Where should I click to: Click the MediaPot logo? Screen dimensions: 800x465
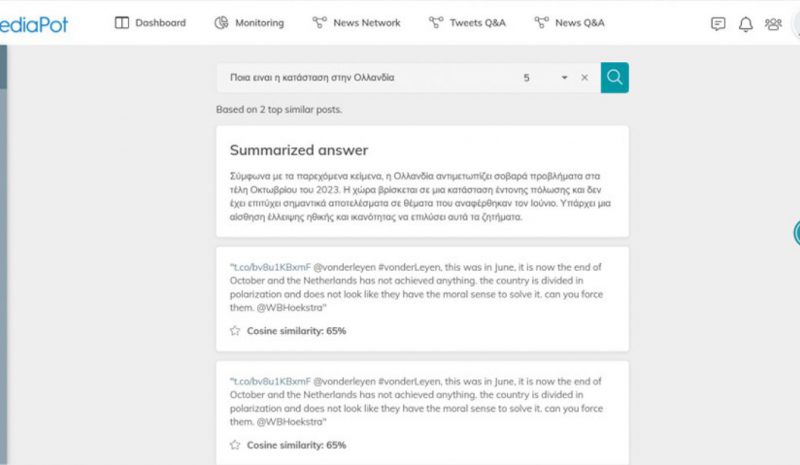[x=34, y=24]
